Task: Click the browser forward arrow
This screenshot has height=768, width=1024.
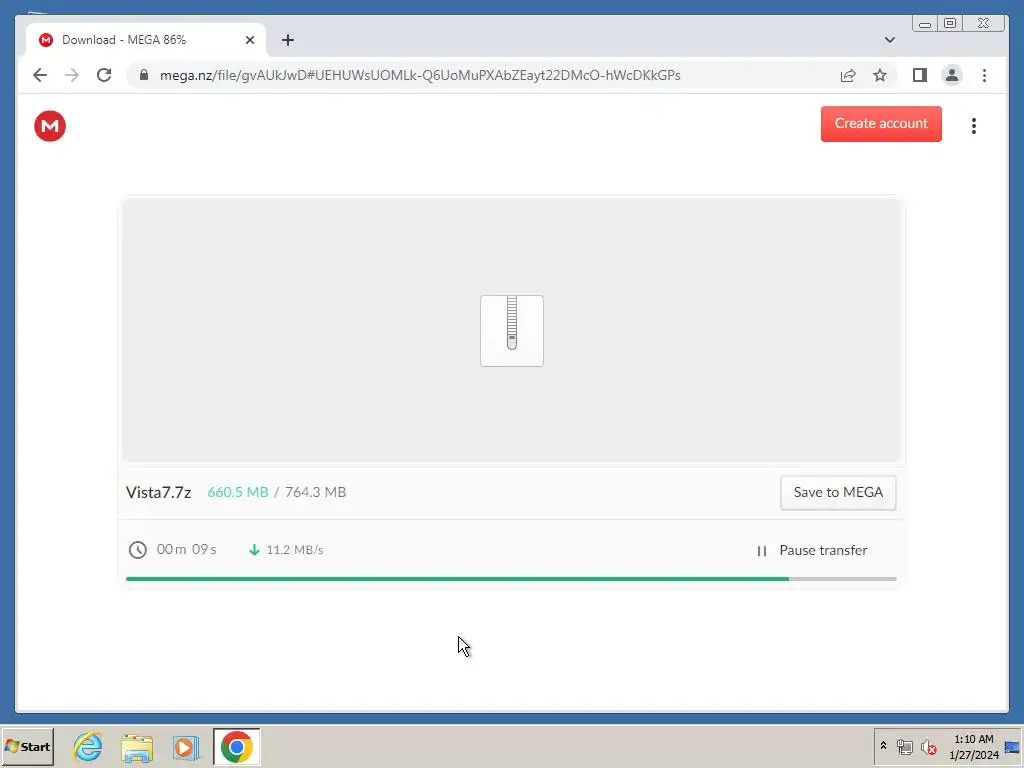Action: click(72, 75)
